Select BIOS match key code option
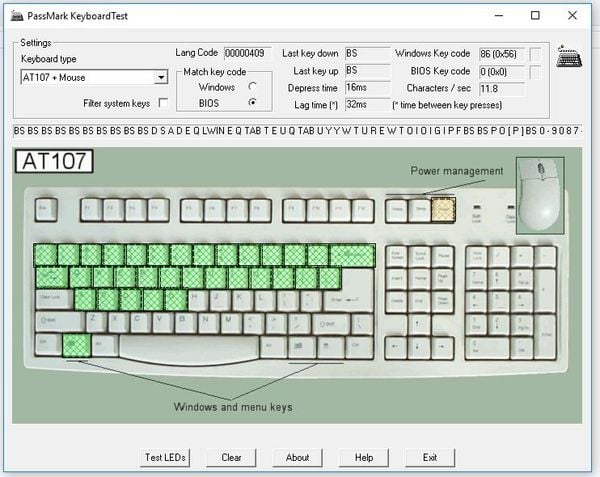The width and height of the screenshot is (600, 477). (252, 103)
